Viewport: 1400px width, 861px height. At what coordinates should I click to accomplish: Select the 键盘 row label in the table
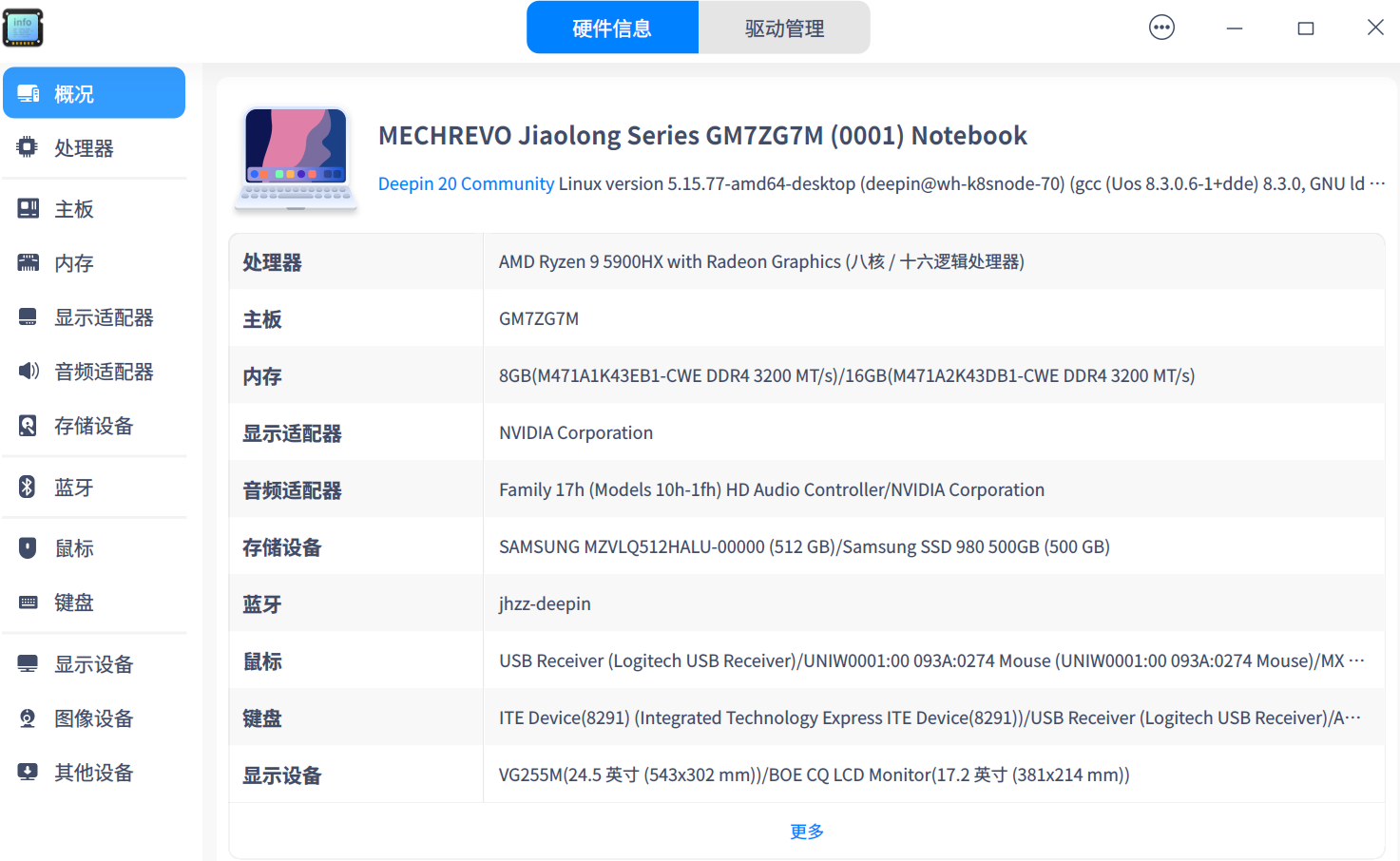click(262, 718)
